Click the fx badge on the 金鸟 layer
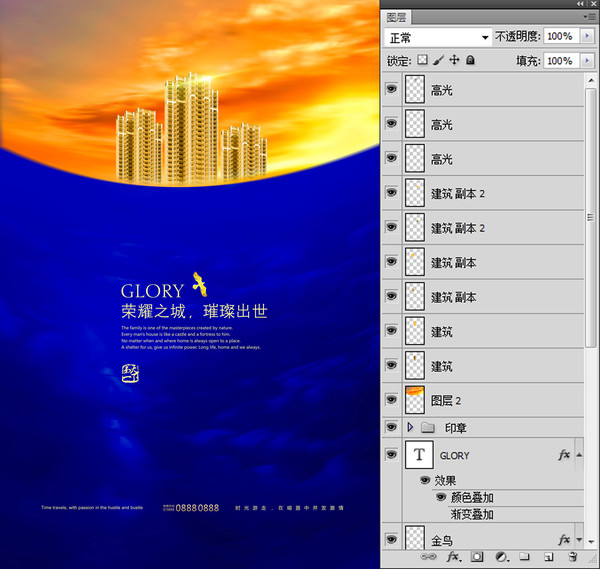The width and height of the screenshot is (600, 569). click(x=564, y=540)
